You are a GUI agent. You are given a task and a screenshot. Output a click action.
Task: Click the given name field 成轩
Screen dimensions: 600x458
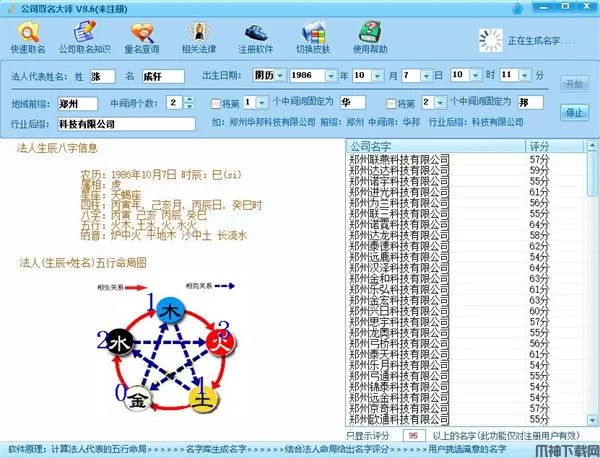[x=163, y=77]
